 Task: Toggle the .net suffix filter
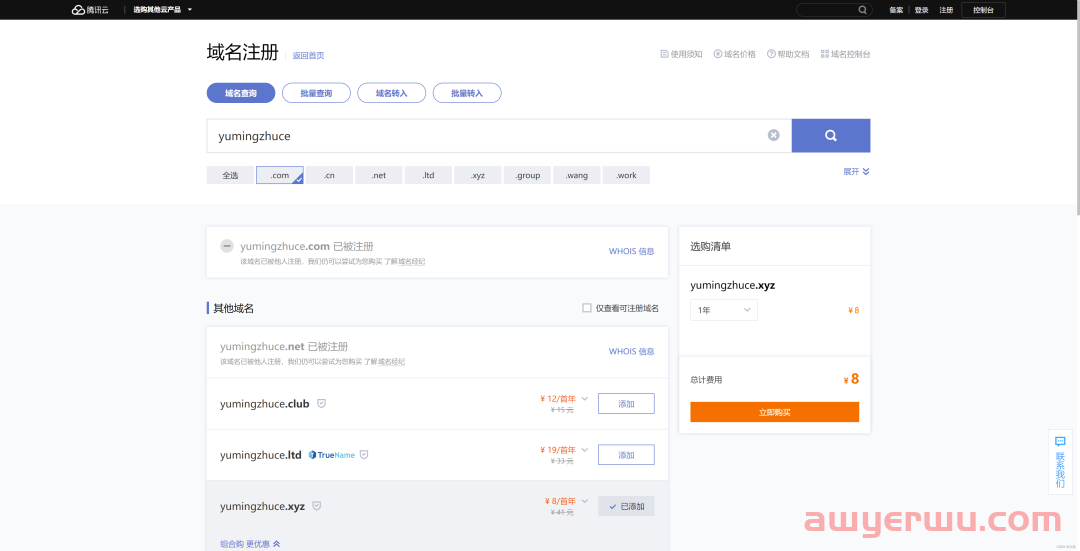pos(379,175)
